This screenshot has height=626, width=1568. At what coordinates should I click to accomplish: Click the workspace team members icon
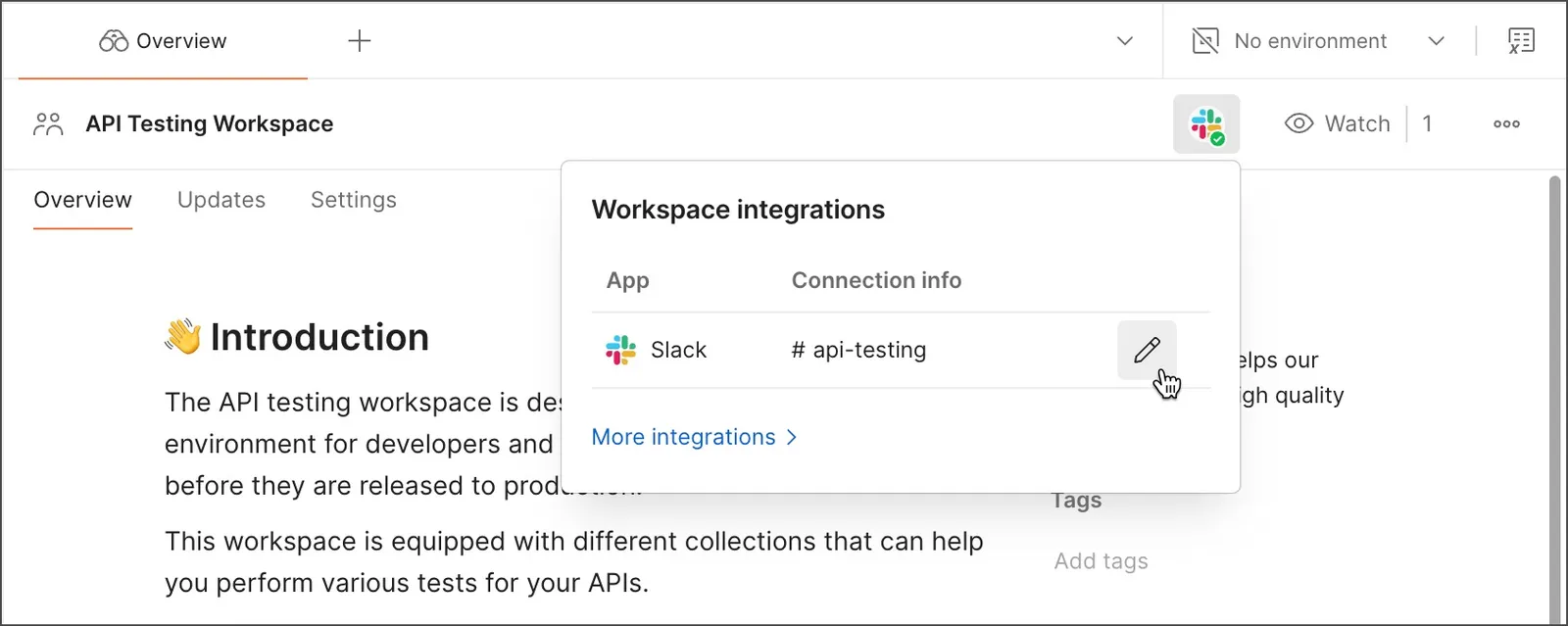coord(48,124)
